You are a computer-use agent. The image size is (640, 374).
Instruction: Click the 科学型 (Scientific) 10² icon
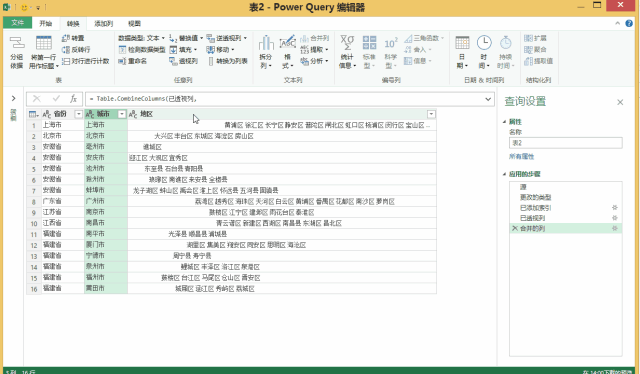[391, 43]
